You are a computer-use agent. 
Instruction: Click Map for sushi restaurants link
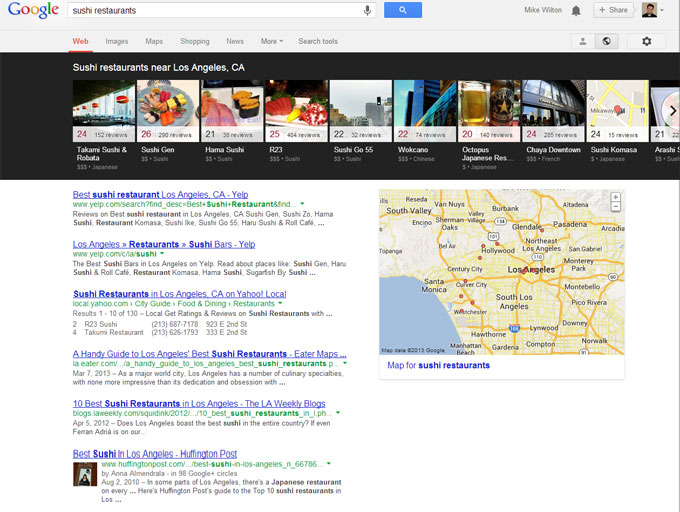point(438,365)
